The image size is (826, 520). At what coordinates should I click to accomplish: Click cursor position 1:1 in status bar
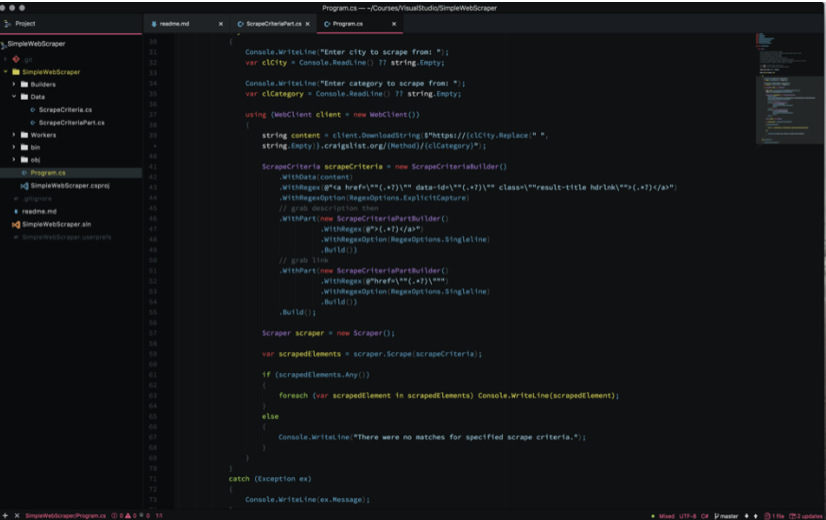tap(159, 516)
